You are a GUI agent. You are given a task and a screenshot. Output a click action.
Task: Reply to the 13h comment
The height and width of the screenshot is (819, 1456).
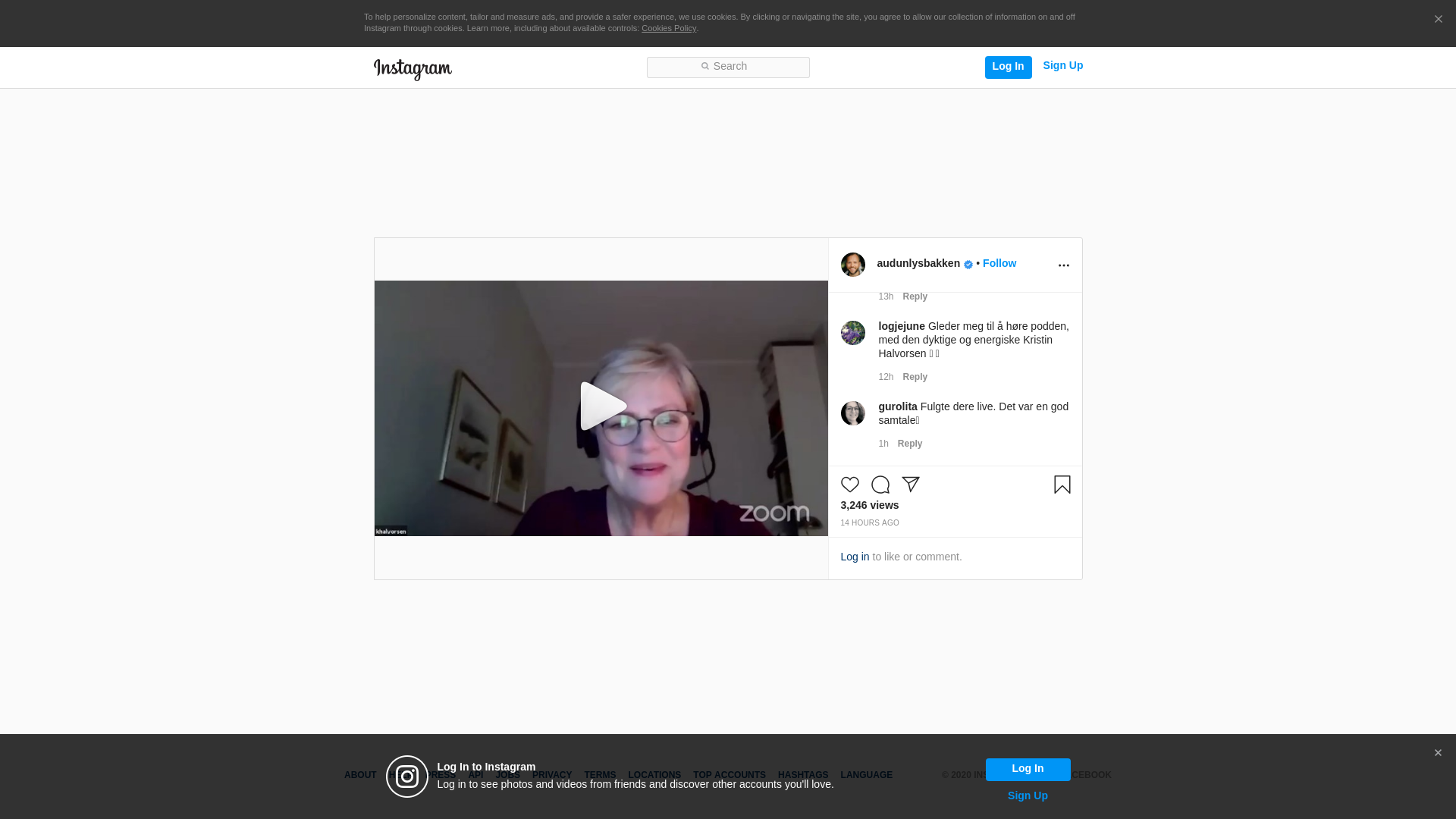pos(915,297)
